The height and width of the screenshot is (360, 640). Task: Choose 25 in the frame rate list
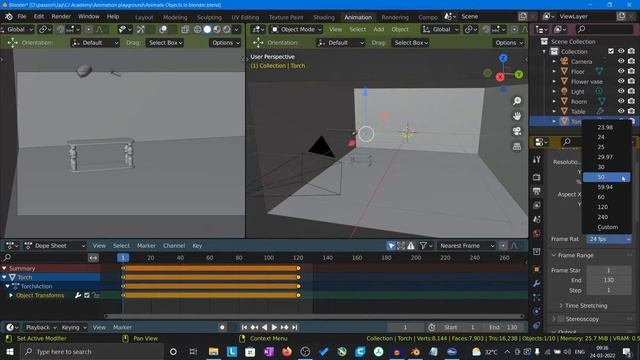pyautogui.click(x=606, y=147)
